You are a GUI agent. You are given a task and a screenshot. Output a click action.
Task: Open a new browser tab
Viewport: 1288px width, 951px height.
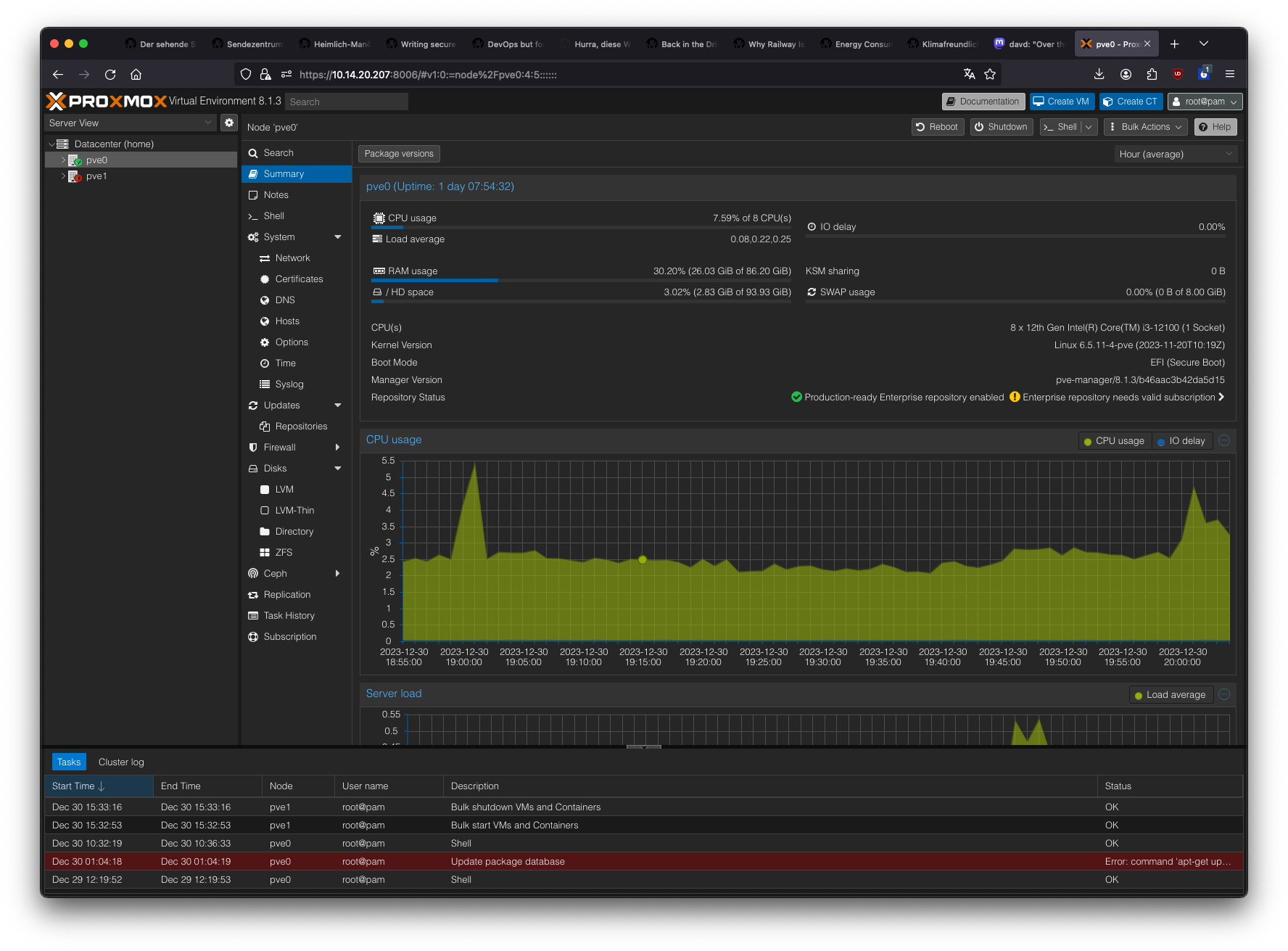coord(1174,44)
